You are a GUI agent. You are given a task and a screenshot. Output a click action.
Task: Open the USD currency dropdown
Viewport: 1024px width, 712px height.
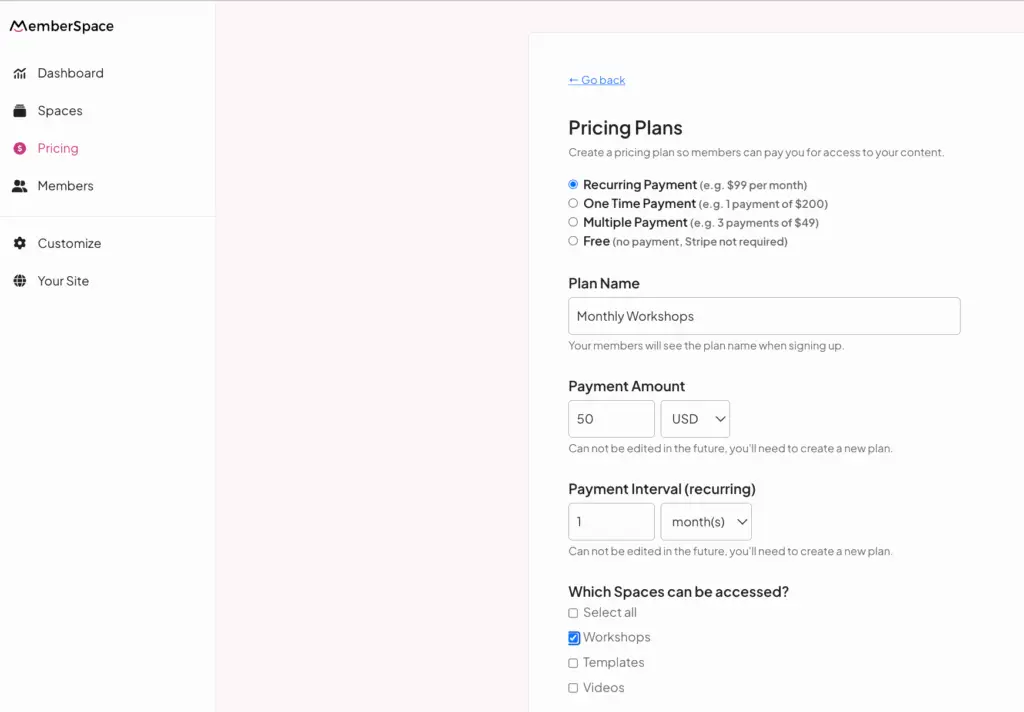695,419
